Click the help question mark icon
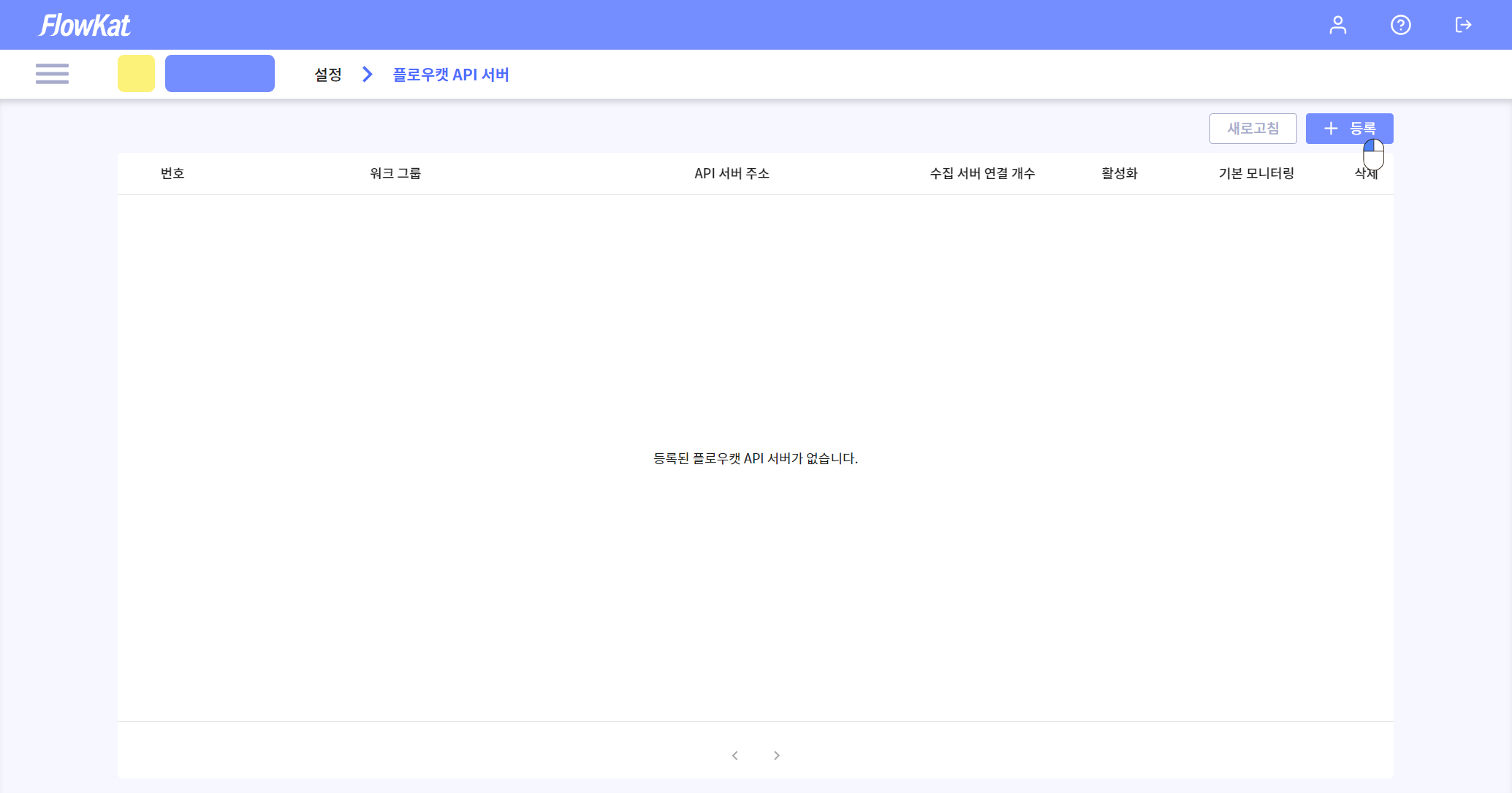1512x793 pixels. [1400, 25]
